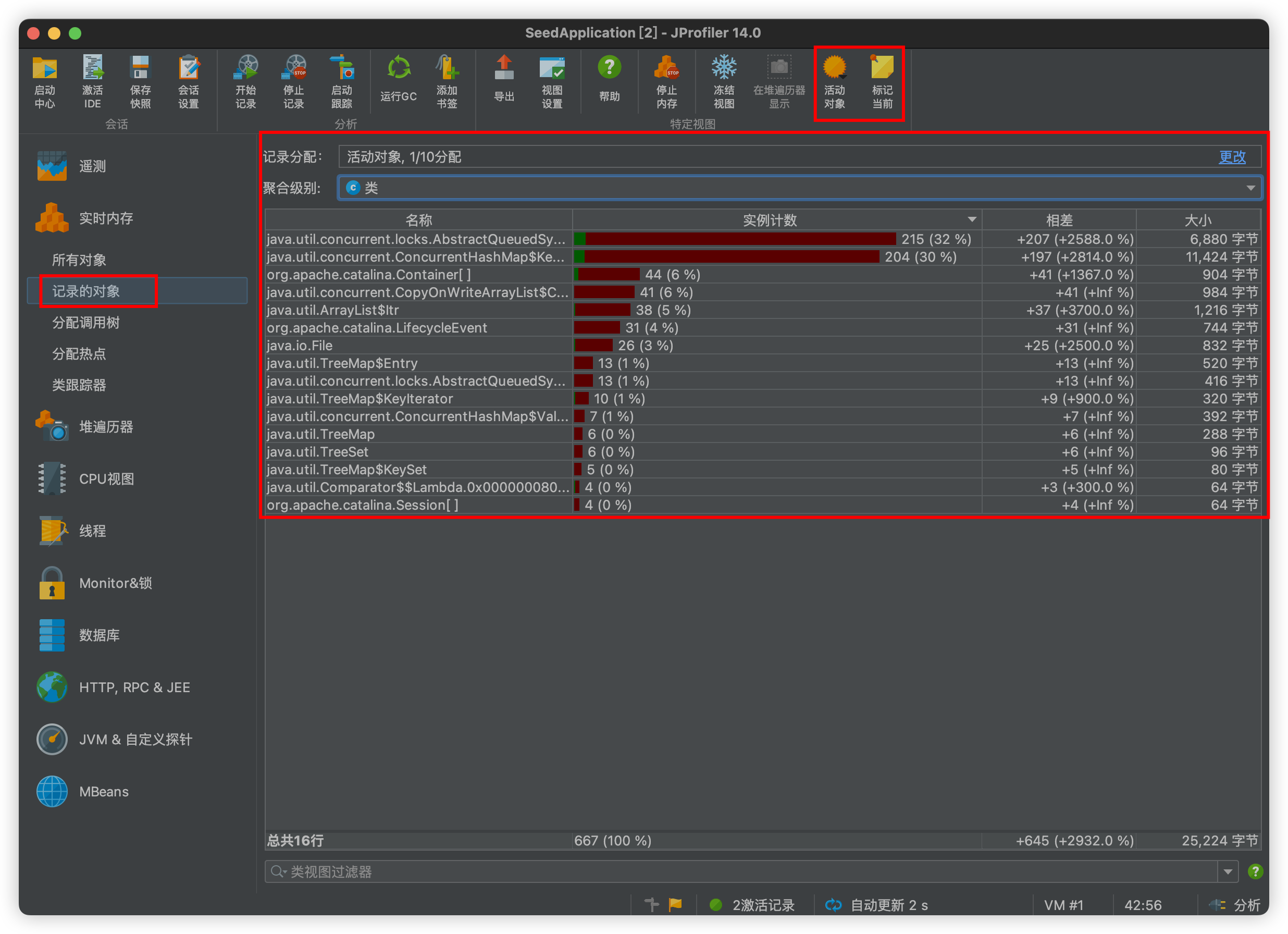The height and width of the screenshot is (934, 1288).
Task: Focus the 类视图过滤器 filter field
Action: pyautogui.click(x=741, y=871)
